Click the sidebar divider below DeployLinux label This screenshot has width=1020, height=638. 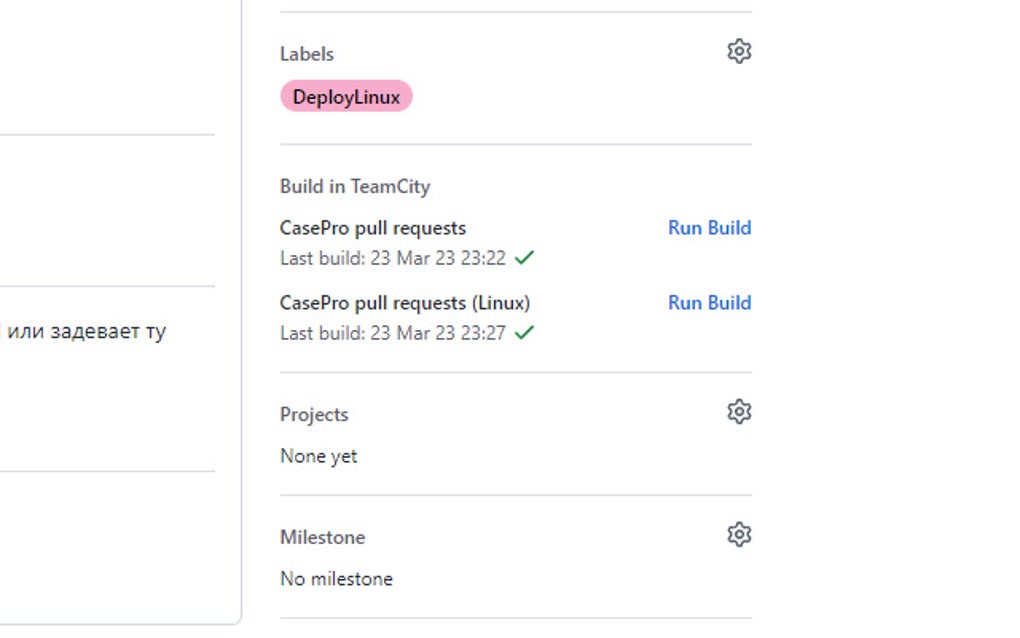pyautogui.click(x=515, y=143)
